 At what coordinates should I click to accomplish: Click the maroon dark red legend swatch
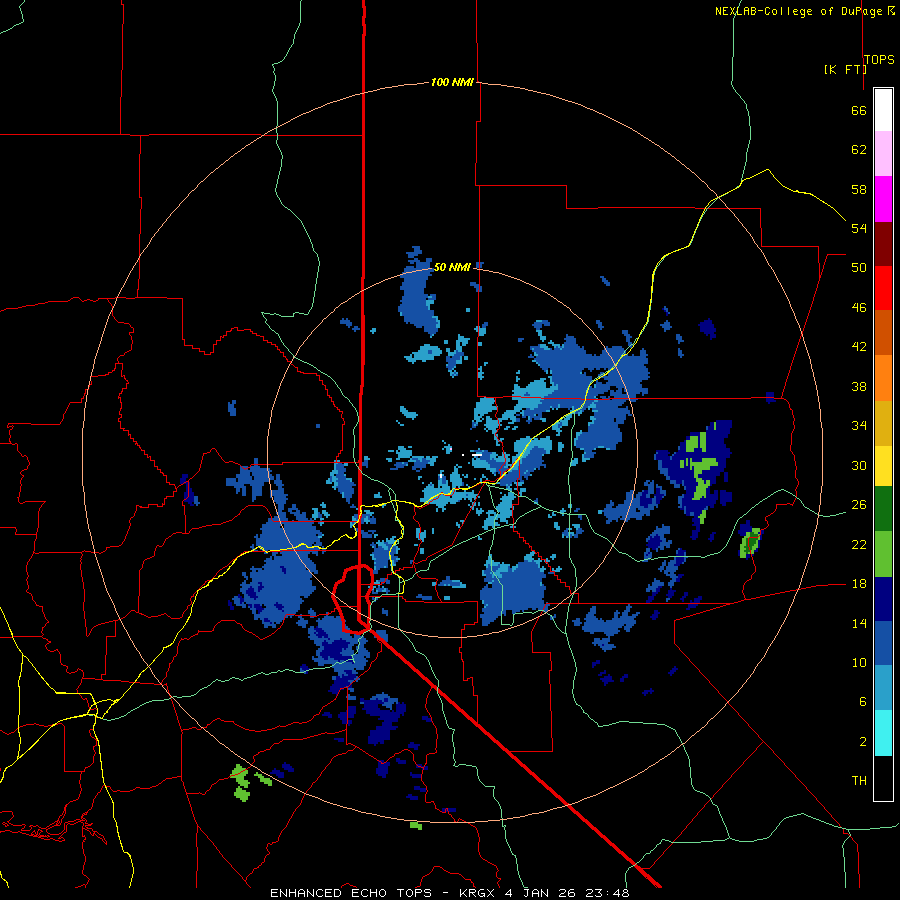click(883, 244)
